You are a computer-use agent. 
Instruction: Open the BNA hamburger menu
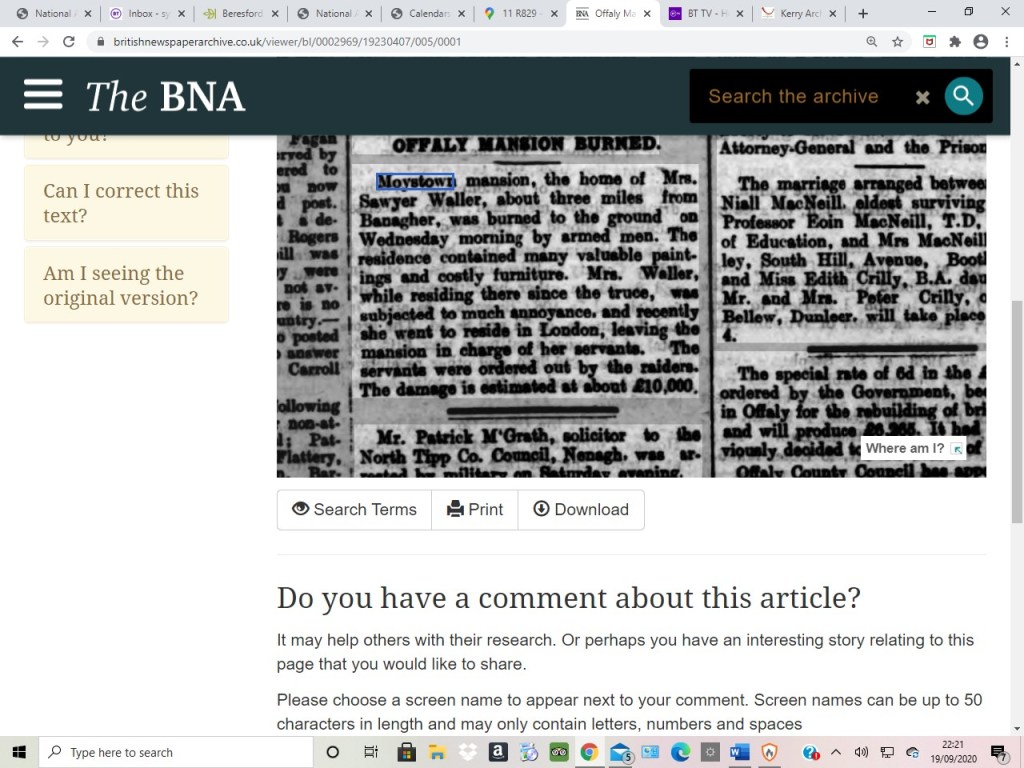43,96
